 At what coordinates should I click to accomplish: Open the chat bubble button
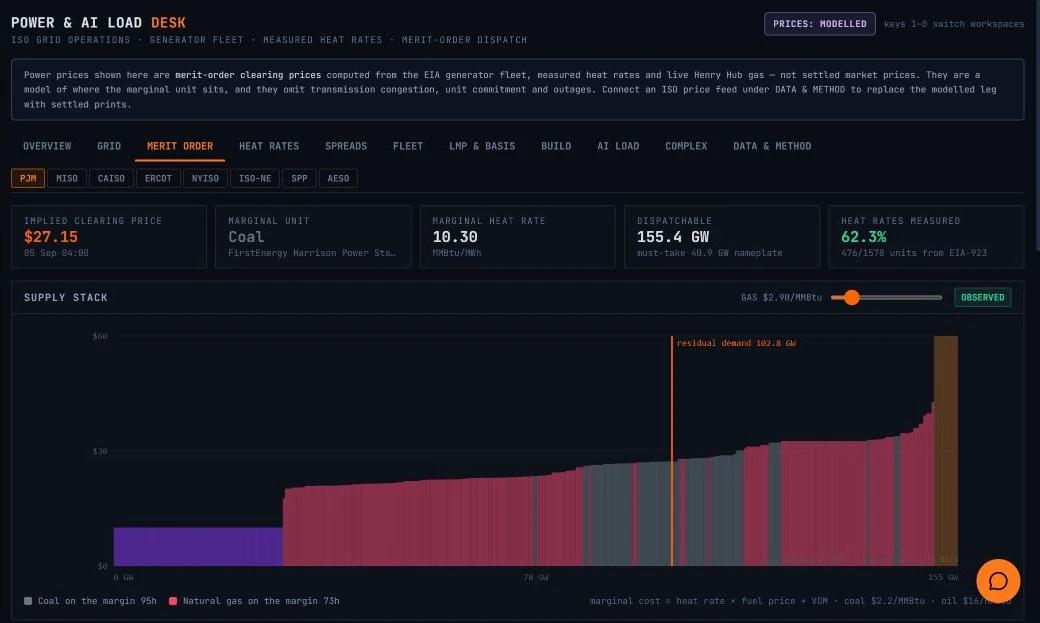(998, 581)
